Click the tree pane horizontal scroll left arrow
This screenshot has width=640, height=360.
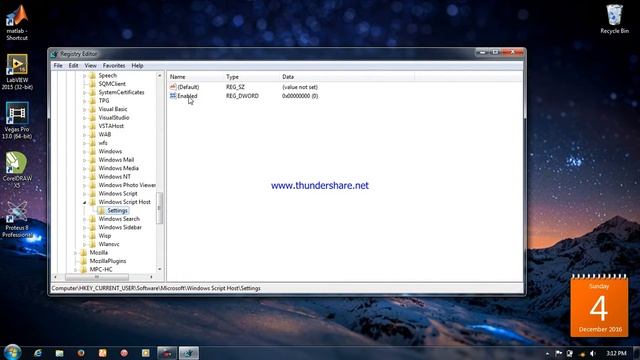point(56,277)
